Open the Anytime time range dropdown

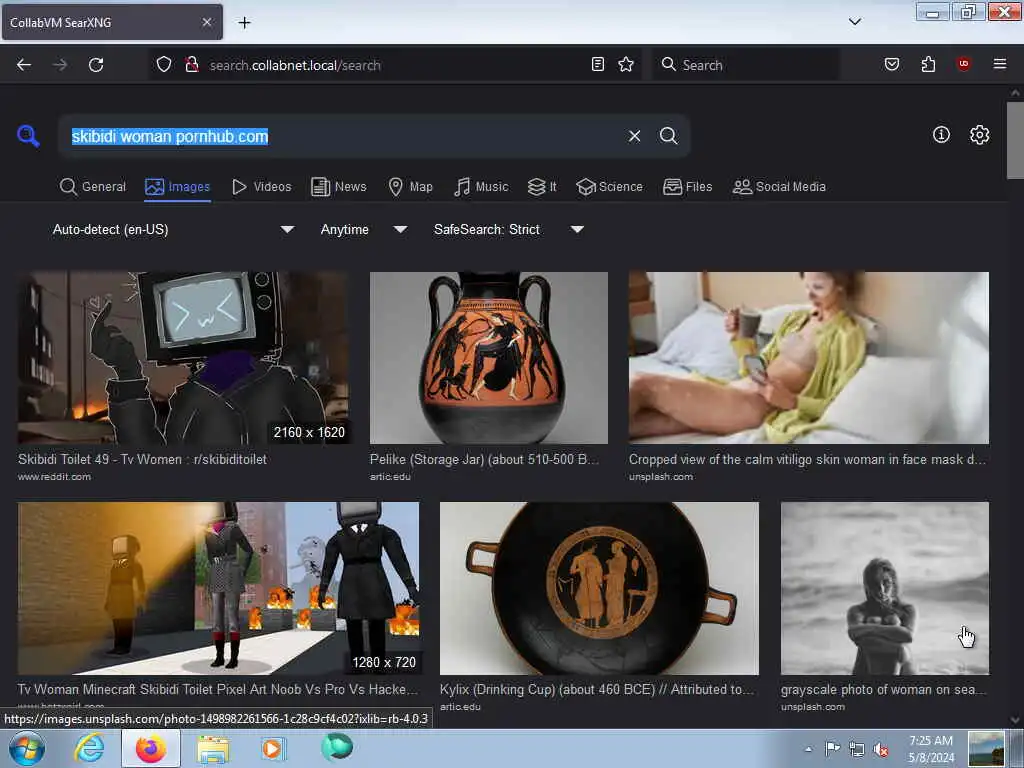[364, 229]
